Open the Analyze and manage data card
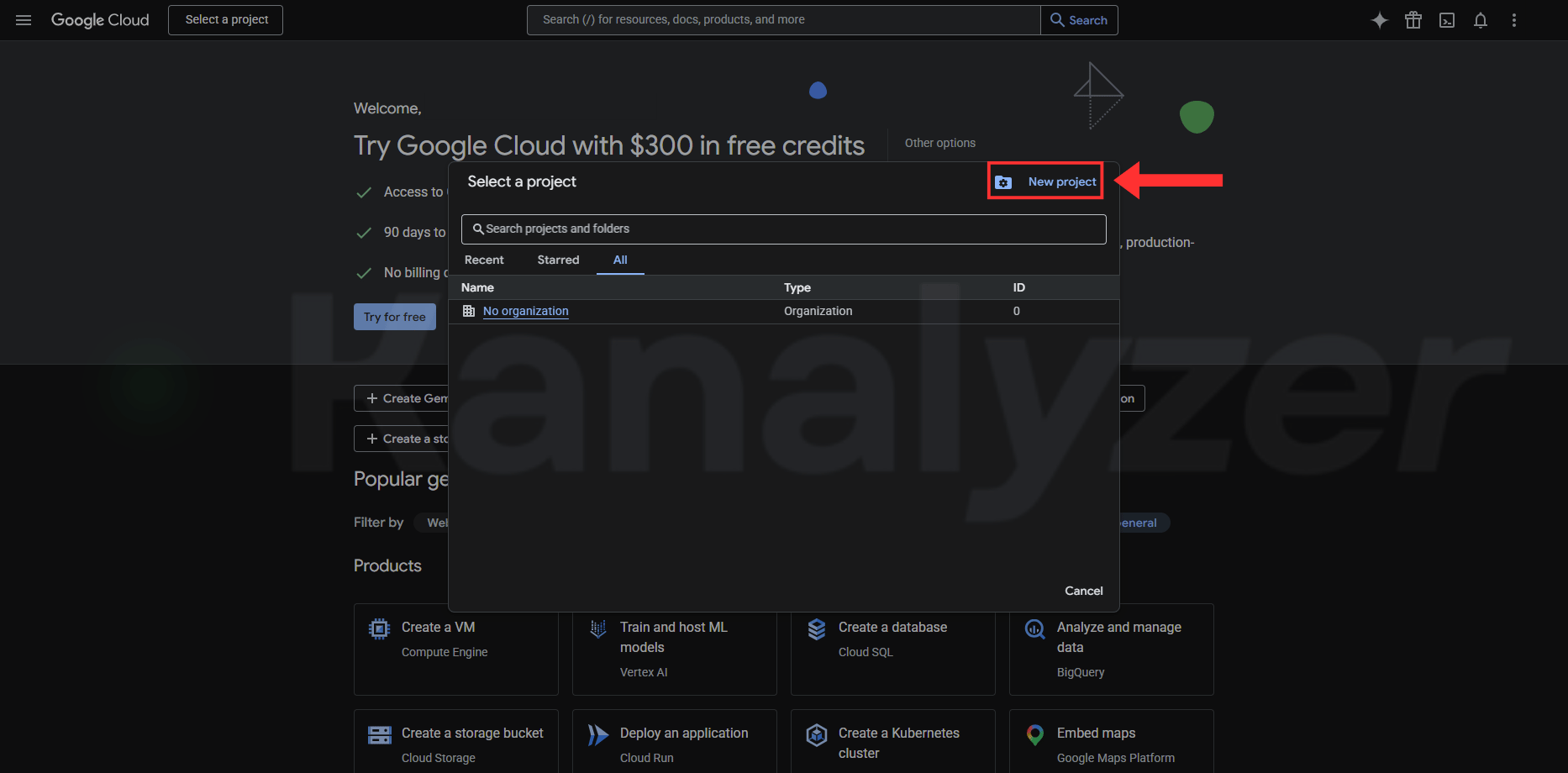This screenshot has width=1568, height=773. tap(1112, 649)
